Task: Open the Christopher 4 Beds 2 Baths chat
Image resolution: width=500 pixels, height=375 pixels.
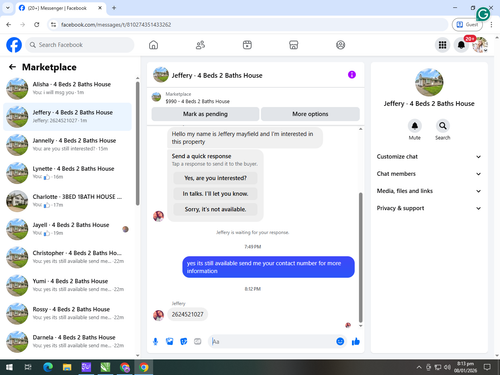Action: point(67,257)
